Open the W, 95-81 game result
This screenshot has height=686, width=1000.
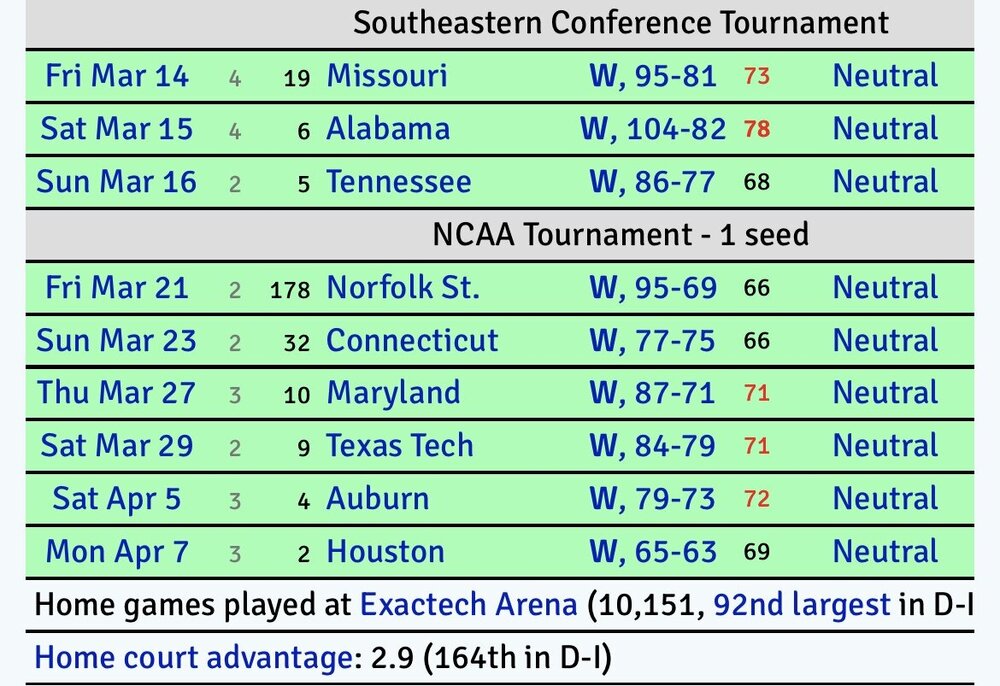point(653,76)
